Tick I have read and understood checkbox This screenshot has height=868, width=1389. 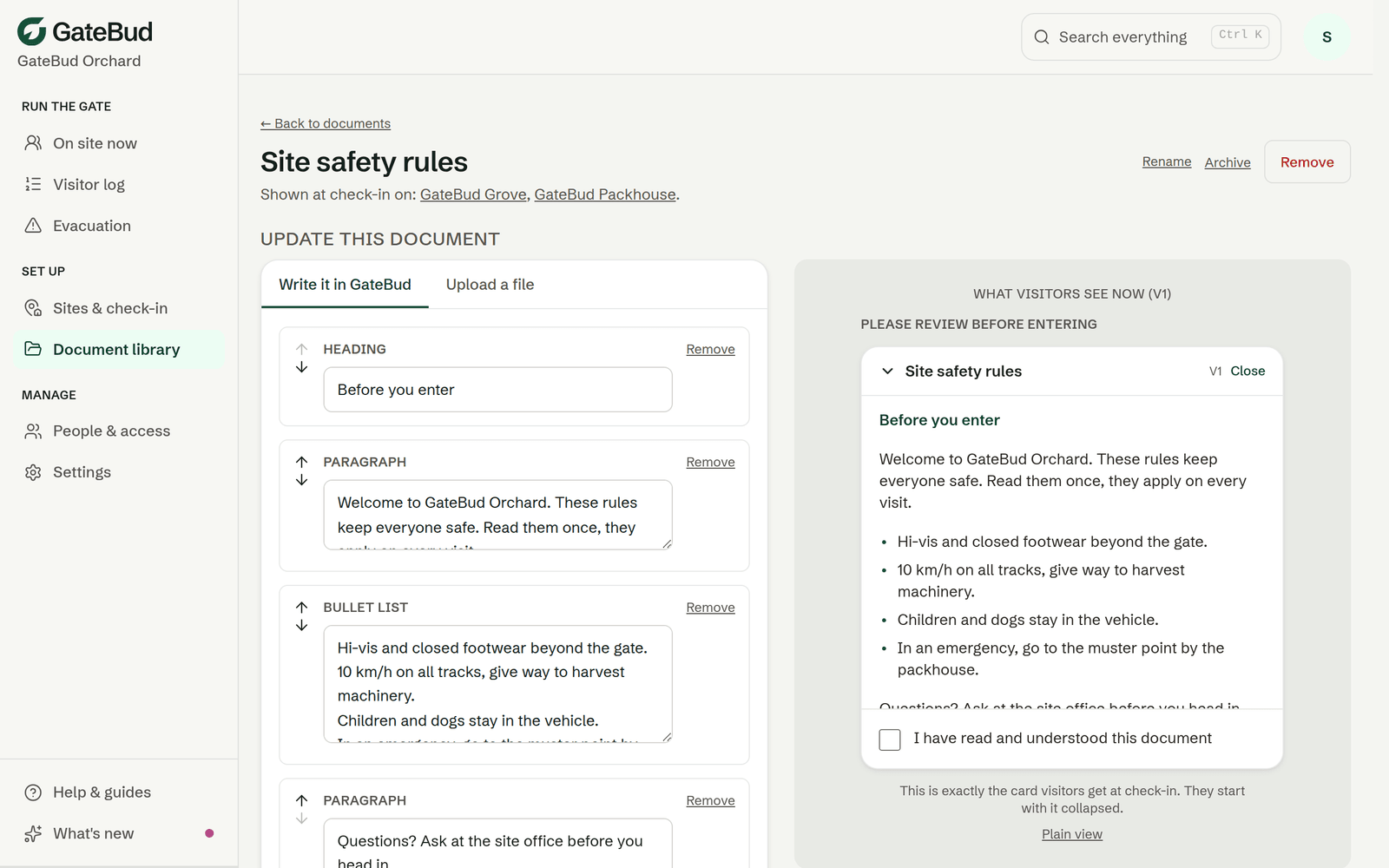point(890,740)
